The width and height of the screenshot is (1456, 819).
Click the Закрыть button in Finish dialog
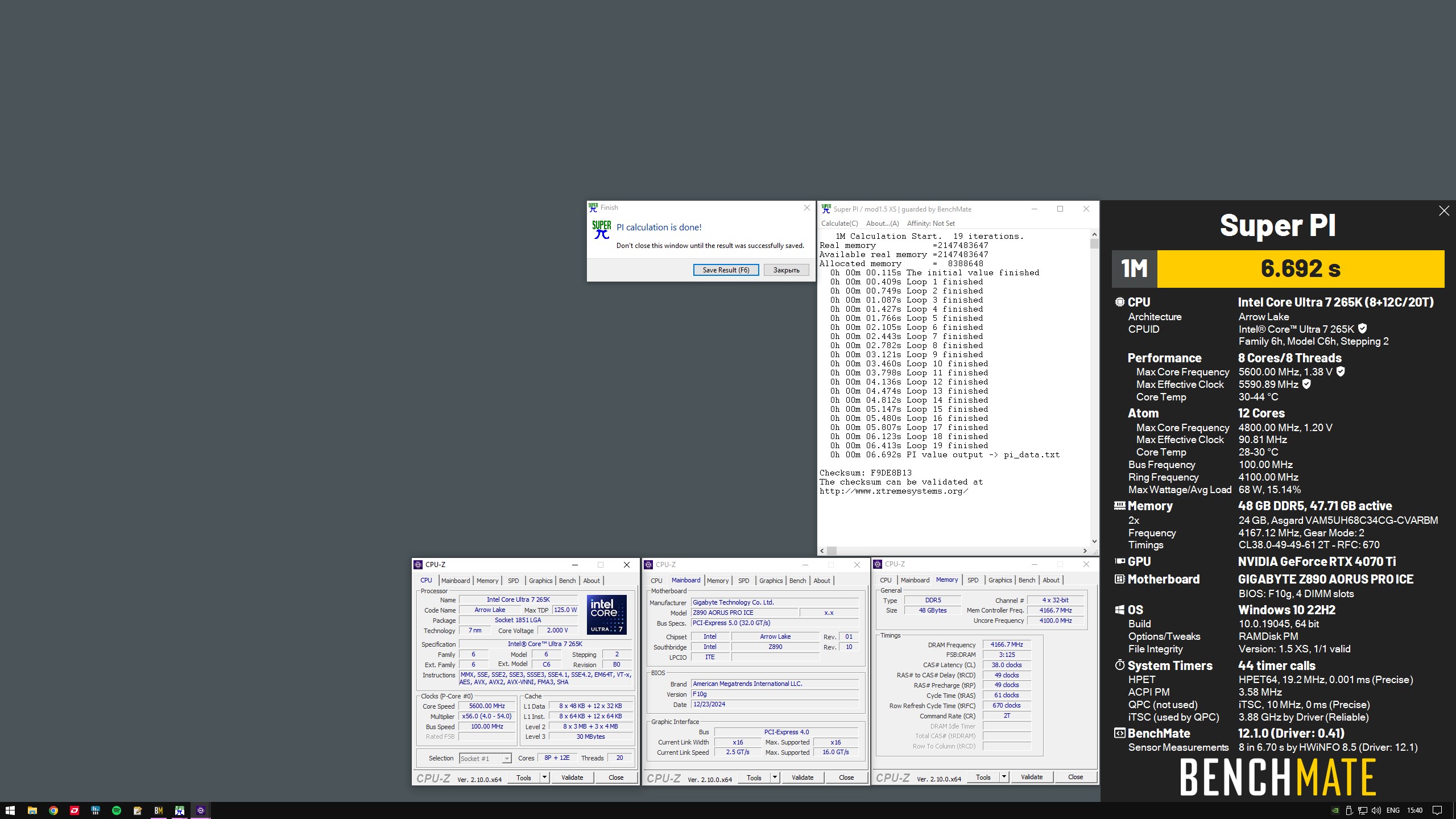786,270
